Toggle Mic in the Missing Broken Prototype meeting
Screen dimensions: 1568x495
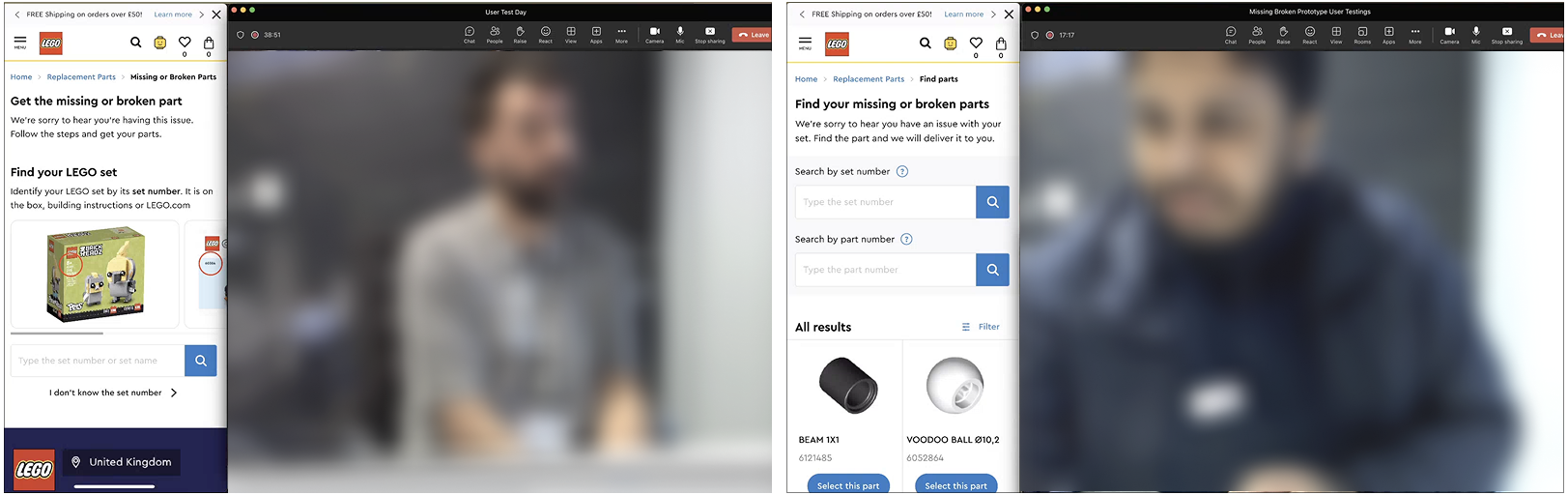(x=1475, y=34)
